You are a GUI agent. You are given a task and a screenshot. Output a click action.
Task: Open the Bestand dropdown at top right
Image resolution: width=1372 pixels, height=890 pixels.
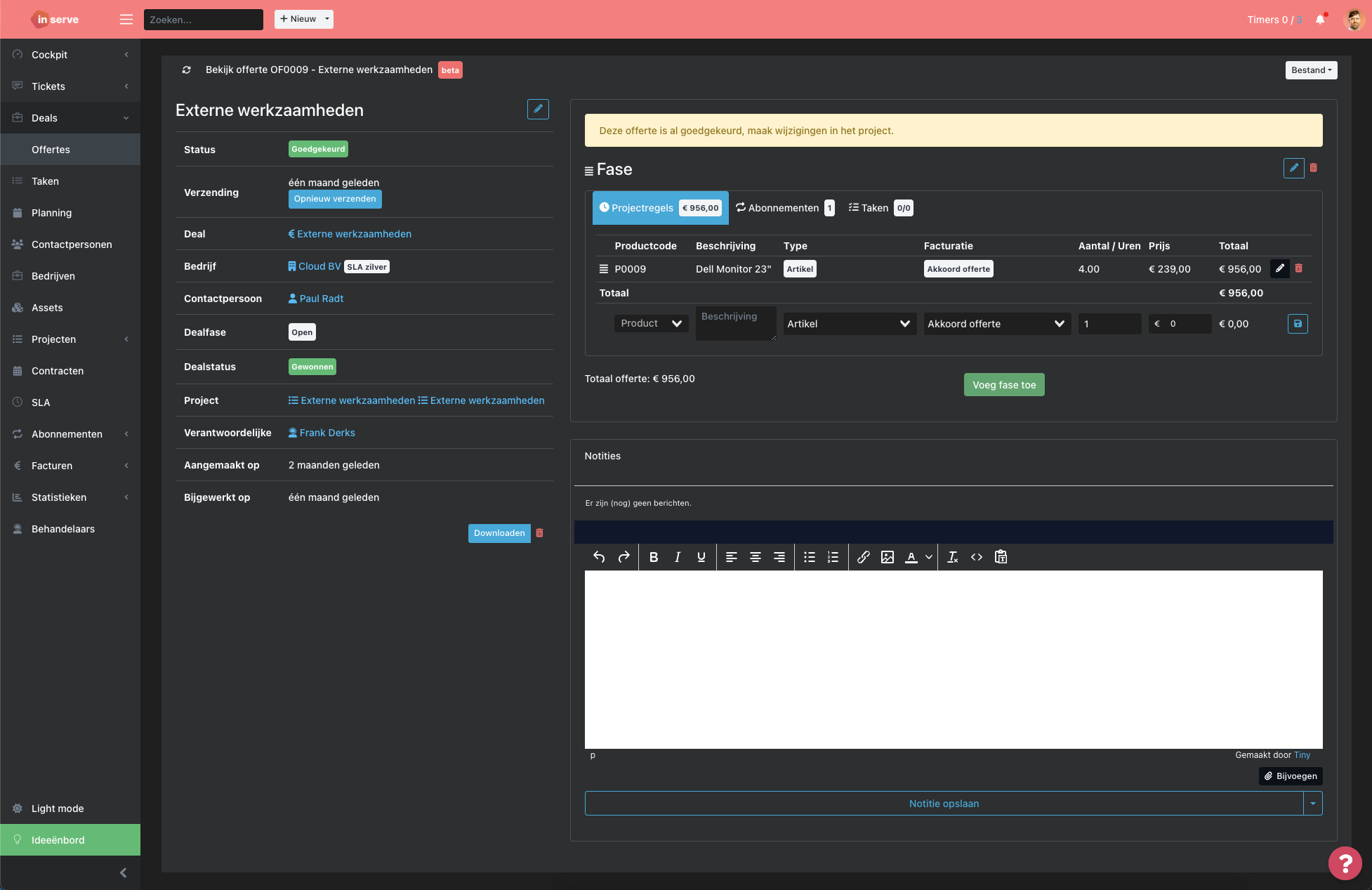coord(1311,70)
